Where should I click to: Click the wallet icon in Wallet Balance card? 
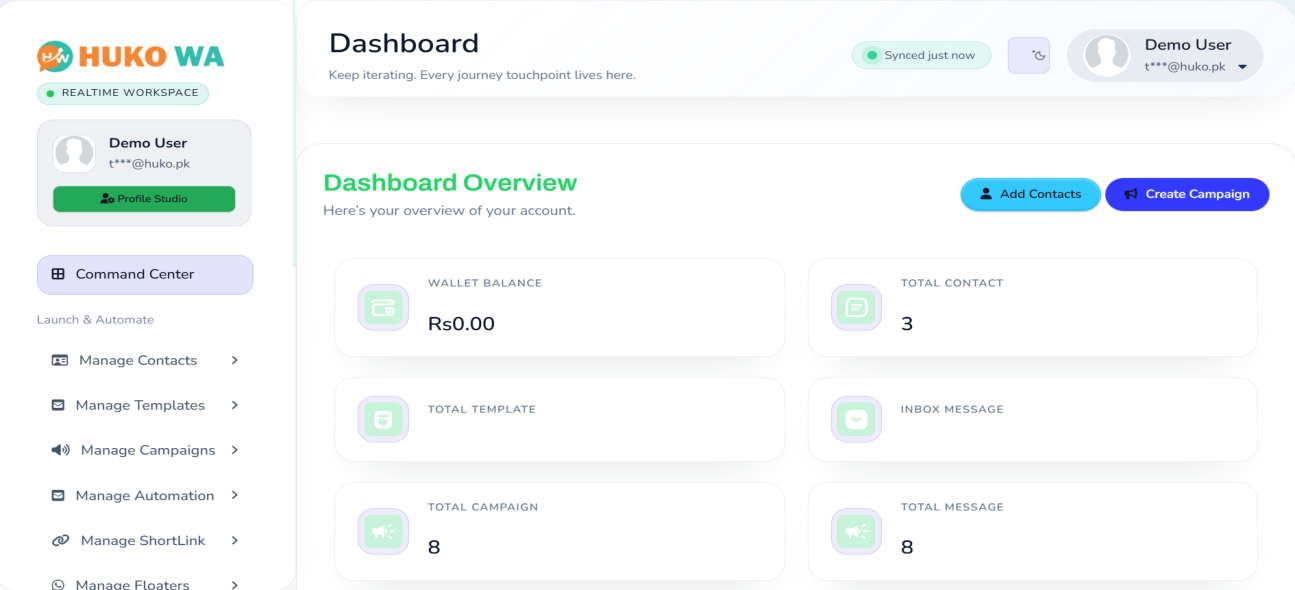383,308
